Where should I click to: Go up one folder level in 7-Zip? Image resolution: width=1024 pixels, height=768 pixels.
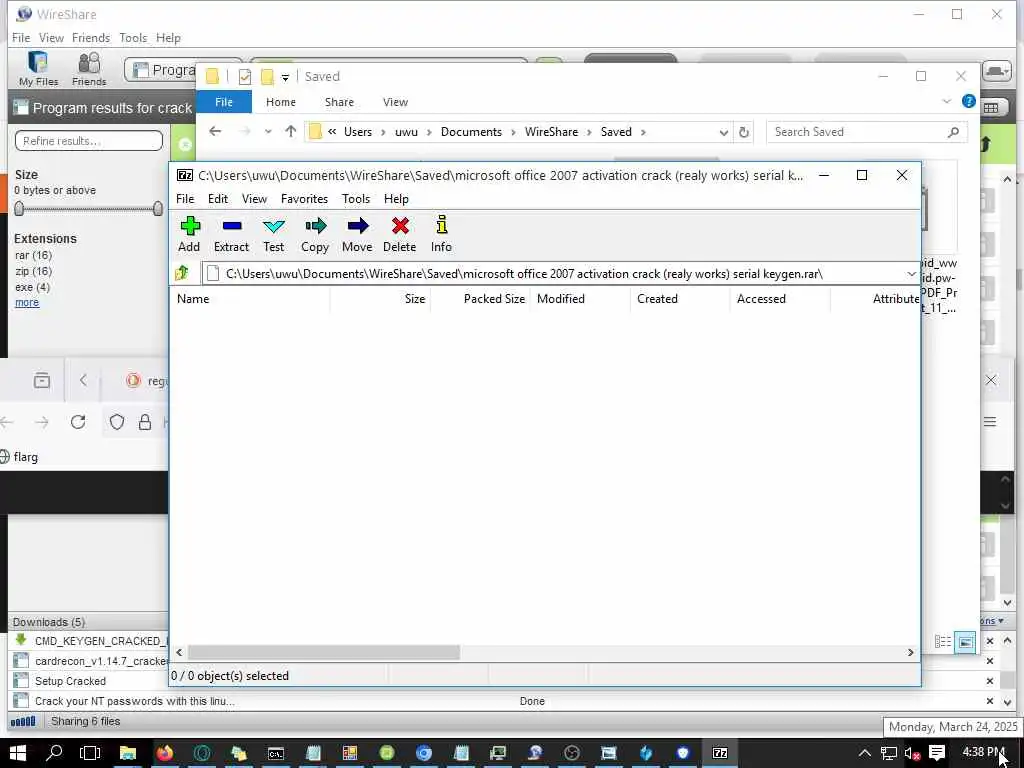[x=182, y=273]
